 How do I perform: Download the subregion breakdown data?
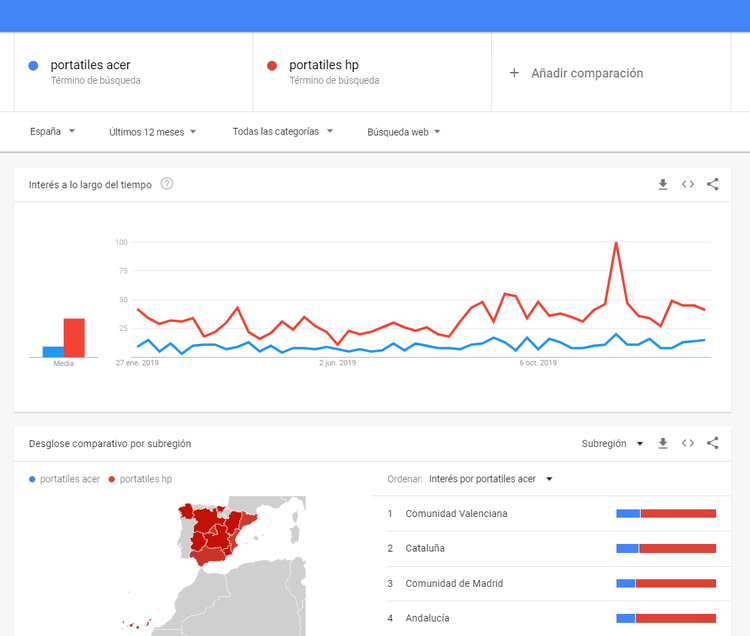[x=662, y=443]
